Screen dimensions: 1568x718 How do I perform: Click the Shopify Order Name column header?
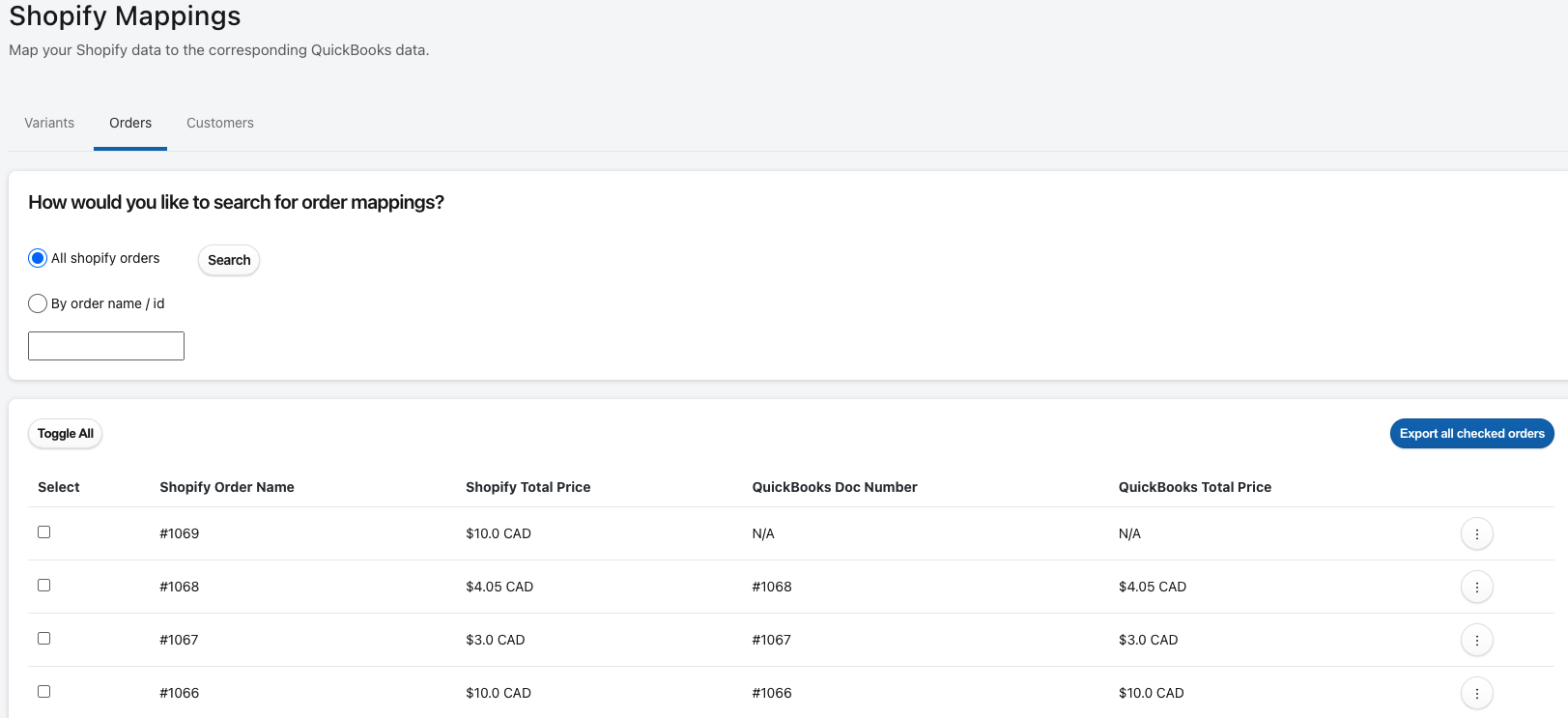227,487
